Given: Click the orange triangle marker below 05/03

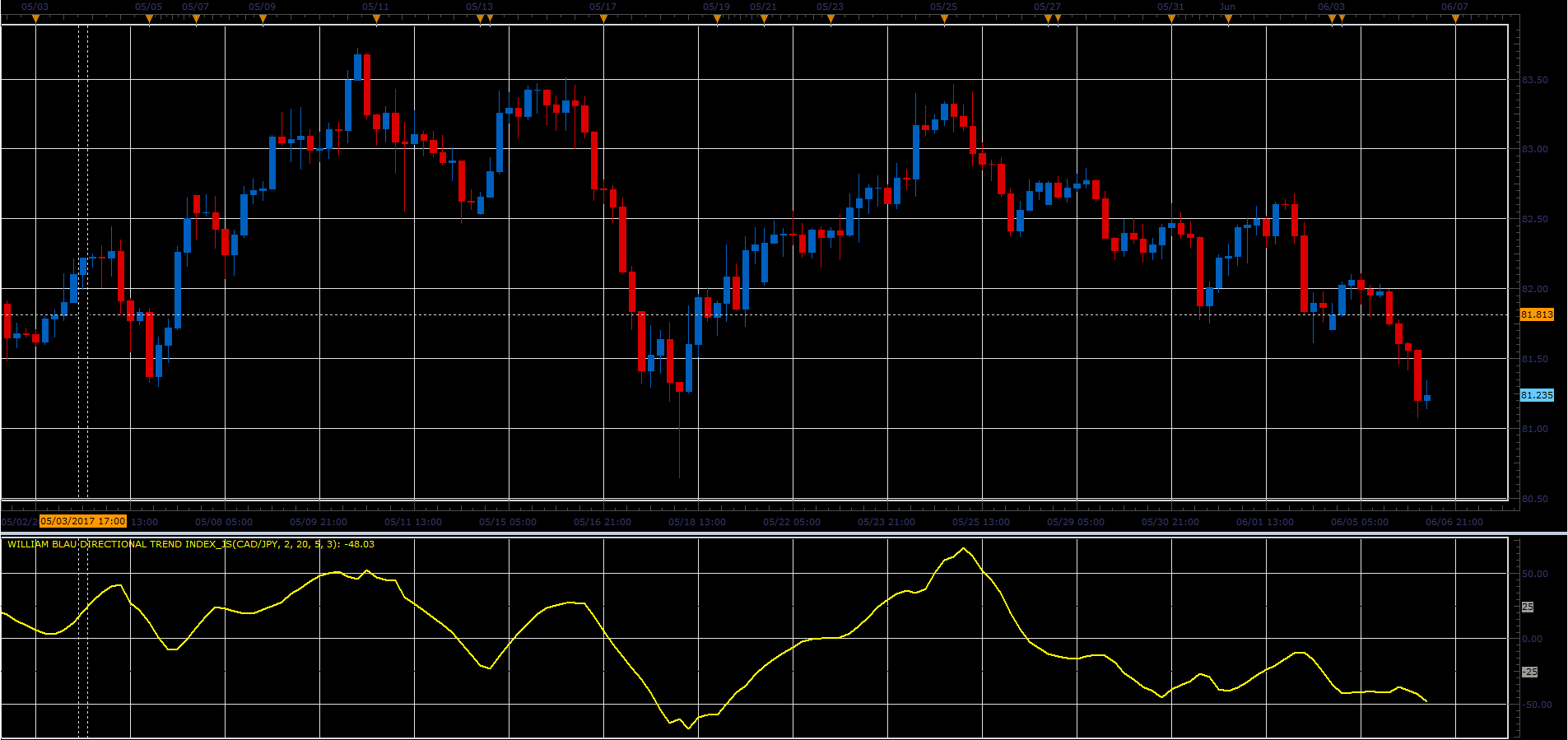Looking at the screenshot, I should [35, 19].
